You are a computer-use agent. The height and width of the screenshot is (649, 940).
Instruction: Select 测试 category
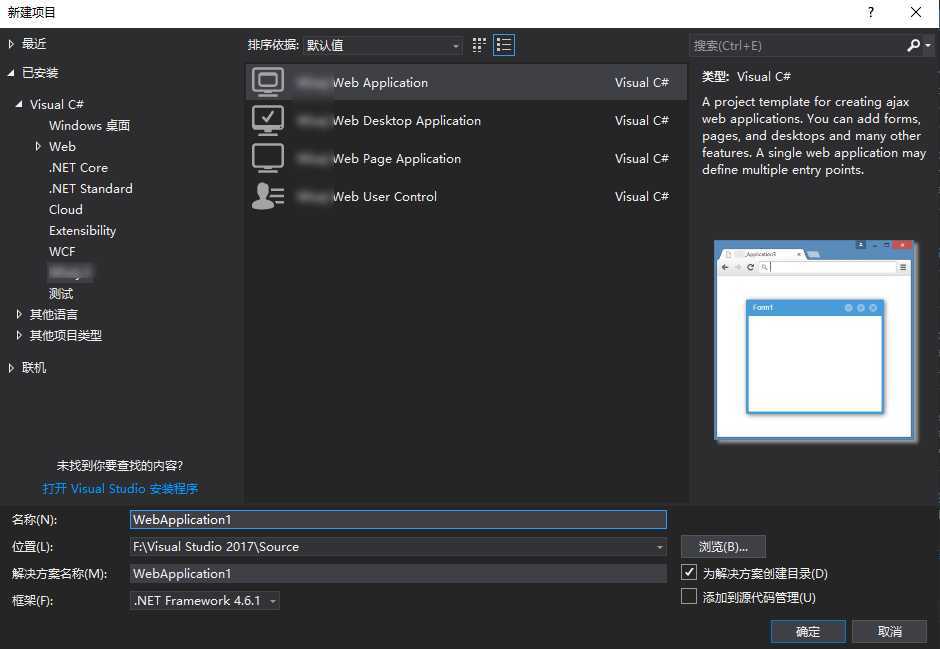(61, 293)
